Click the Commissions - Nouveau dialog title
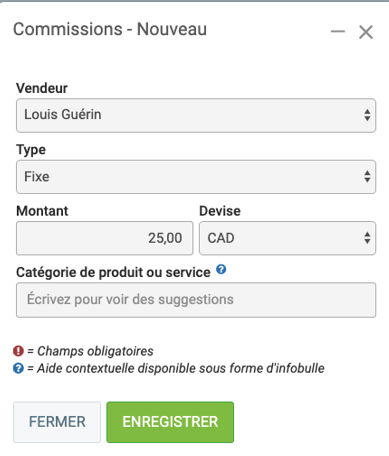This screenshot has height=456, width=389. click(110, 29)
